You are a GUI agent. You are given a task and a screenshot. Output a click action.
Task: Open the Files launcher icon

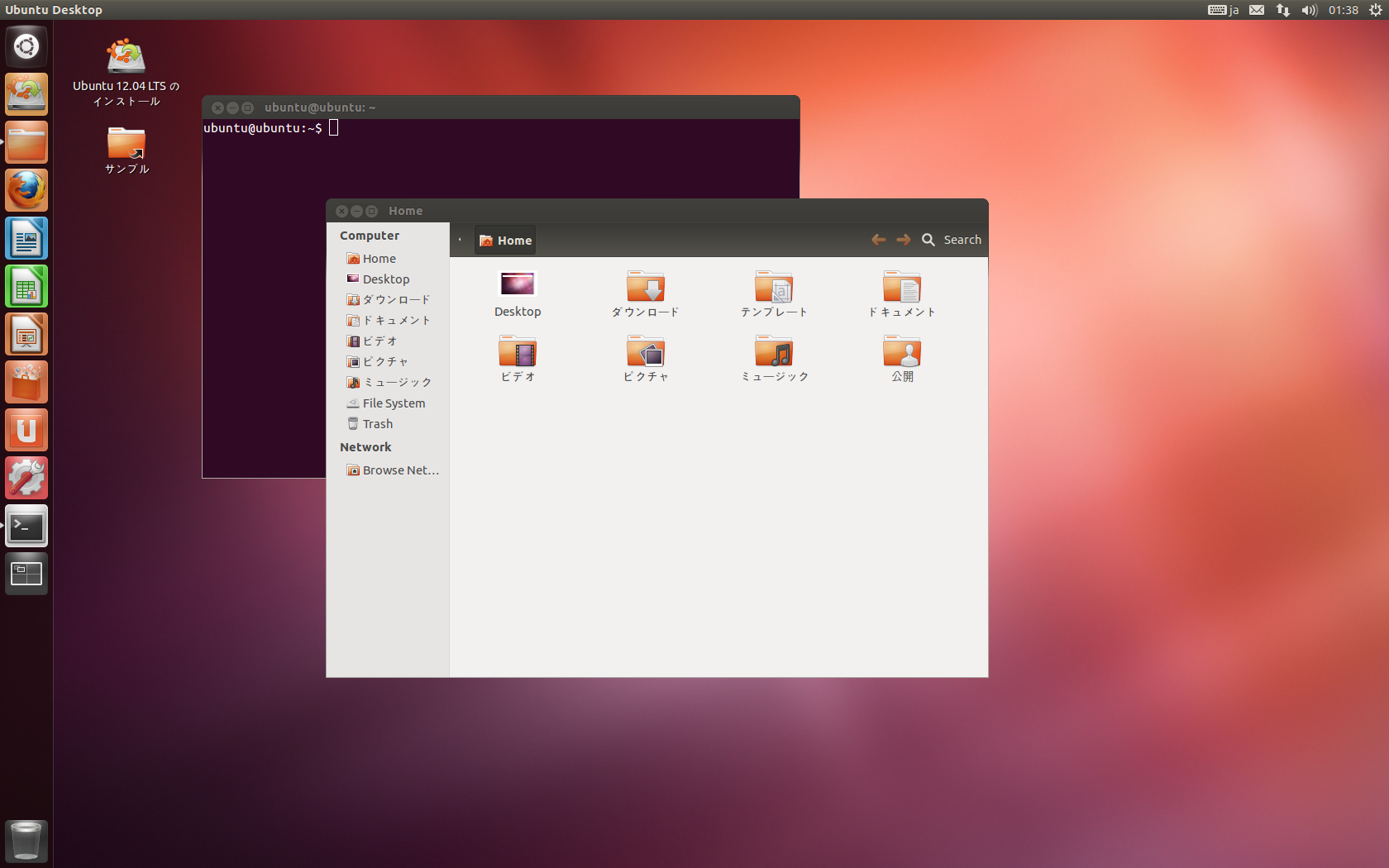26,142
